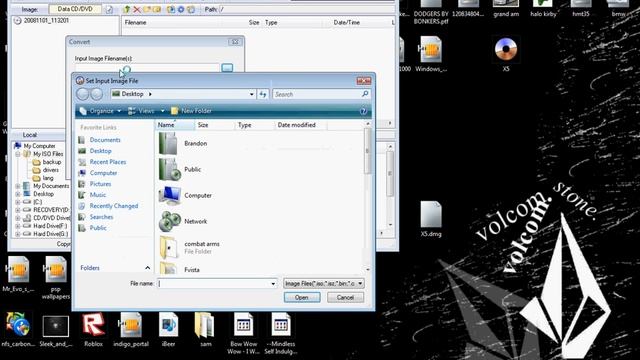The height and width of the screenshot is (360, 640).
Task: Select My Computer in Local tree
Action: (35, 146)
